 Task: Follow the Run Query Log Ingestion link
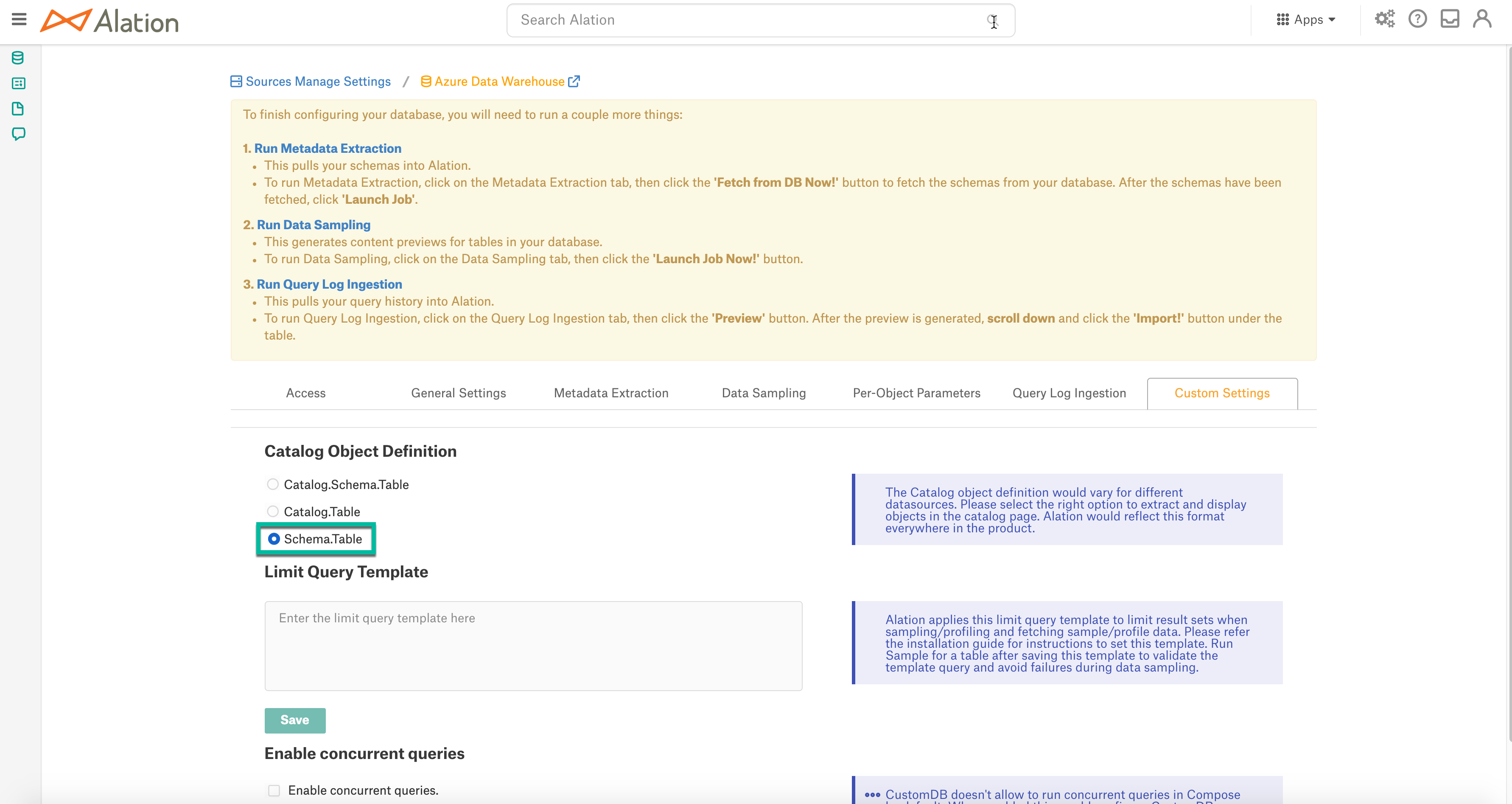pos(329,284)
